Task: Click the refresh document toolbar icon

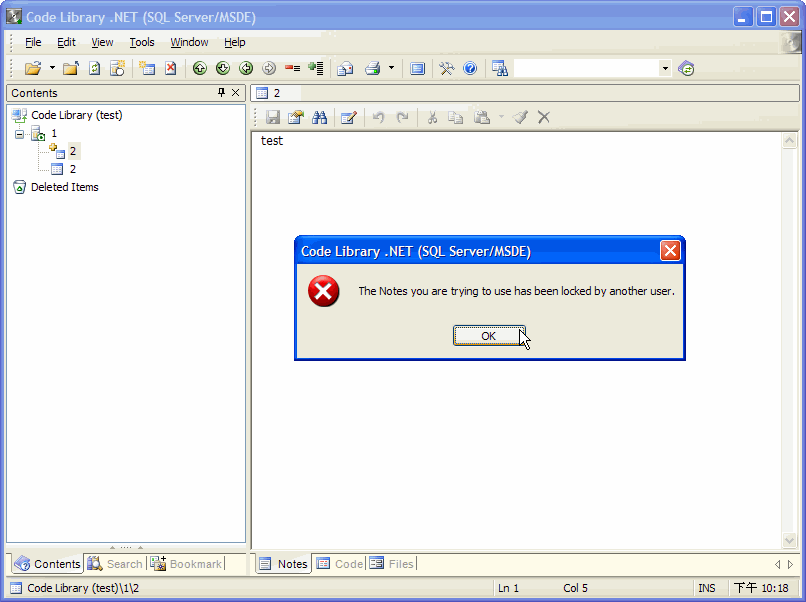Action: [95, 68]
